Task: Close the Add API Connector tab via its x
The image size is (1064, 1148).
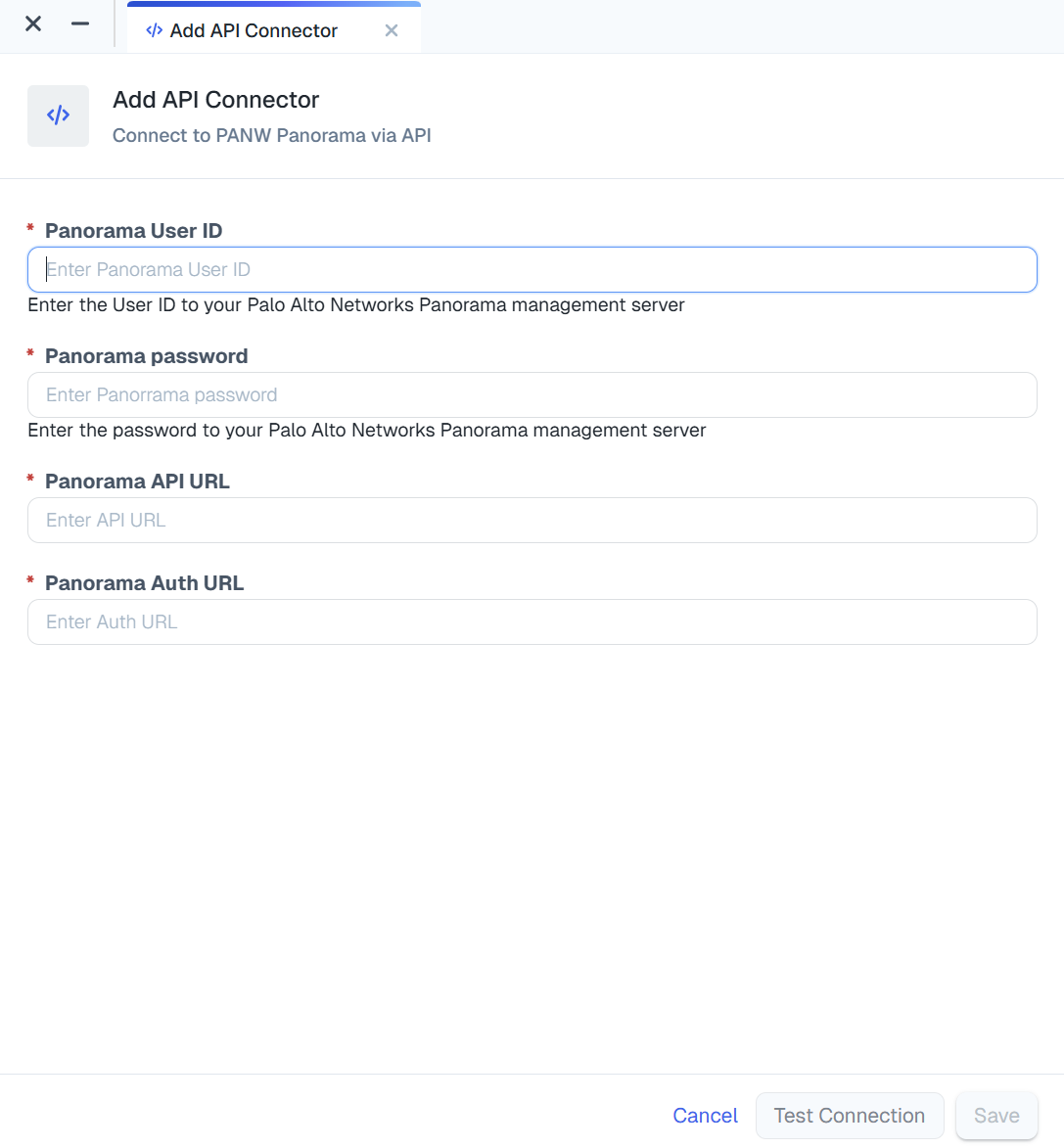Action: 392,30
